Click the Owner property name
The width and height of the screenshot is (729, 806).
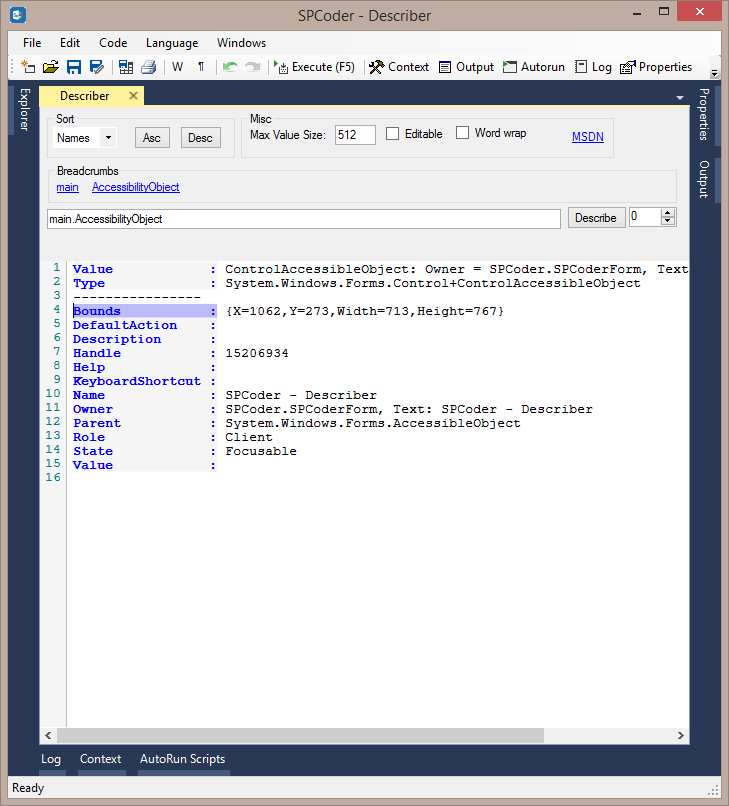[93, 409]
